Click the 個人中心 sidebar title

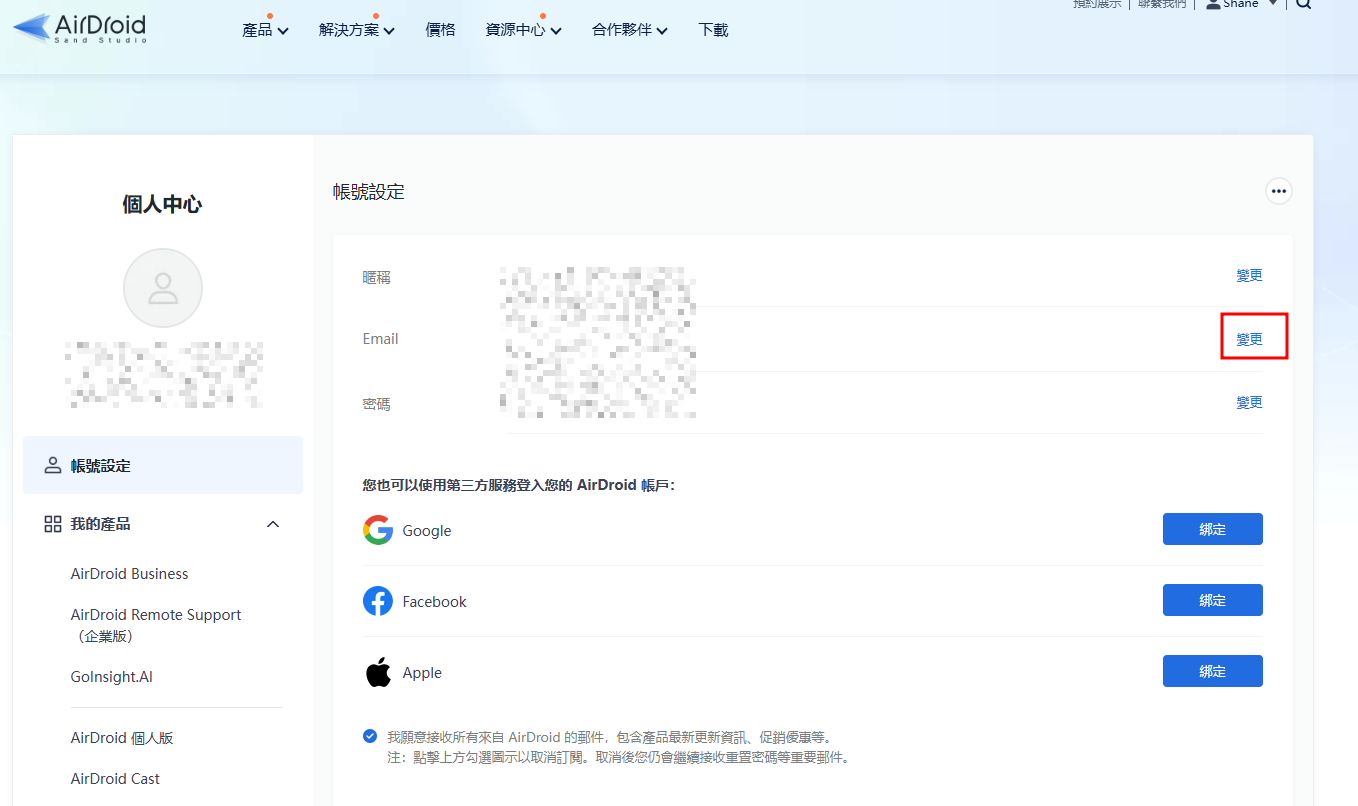point(162,205)
